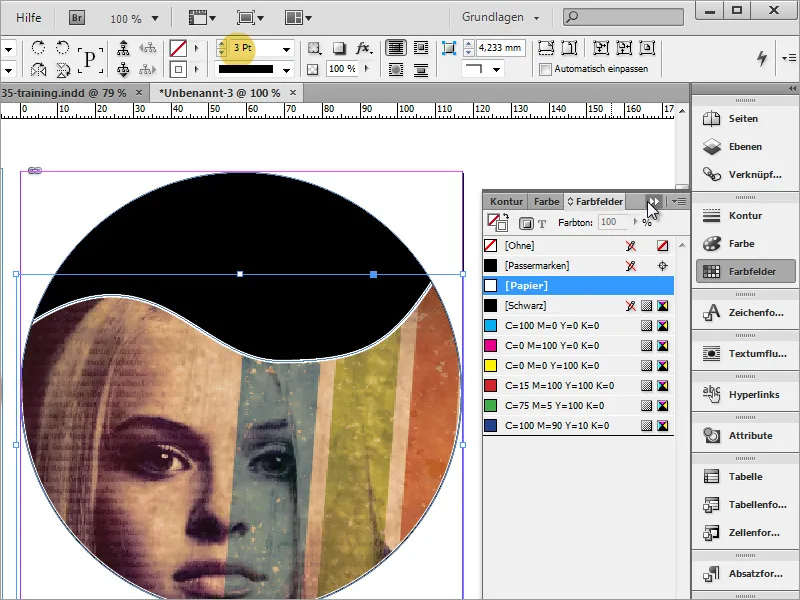The width and height of the screenshot is (800, 600).
Task: Open the Kontur button in dock
Action: coord(745,215)
